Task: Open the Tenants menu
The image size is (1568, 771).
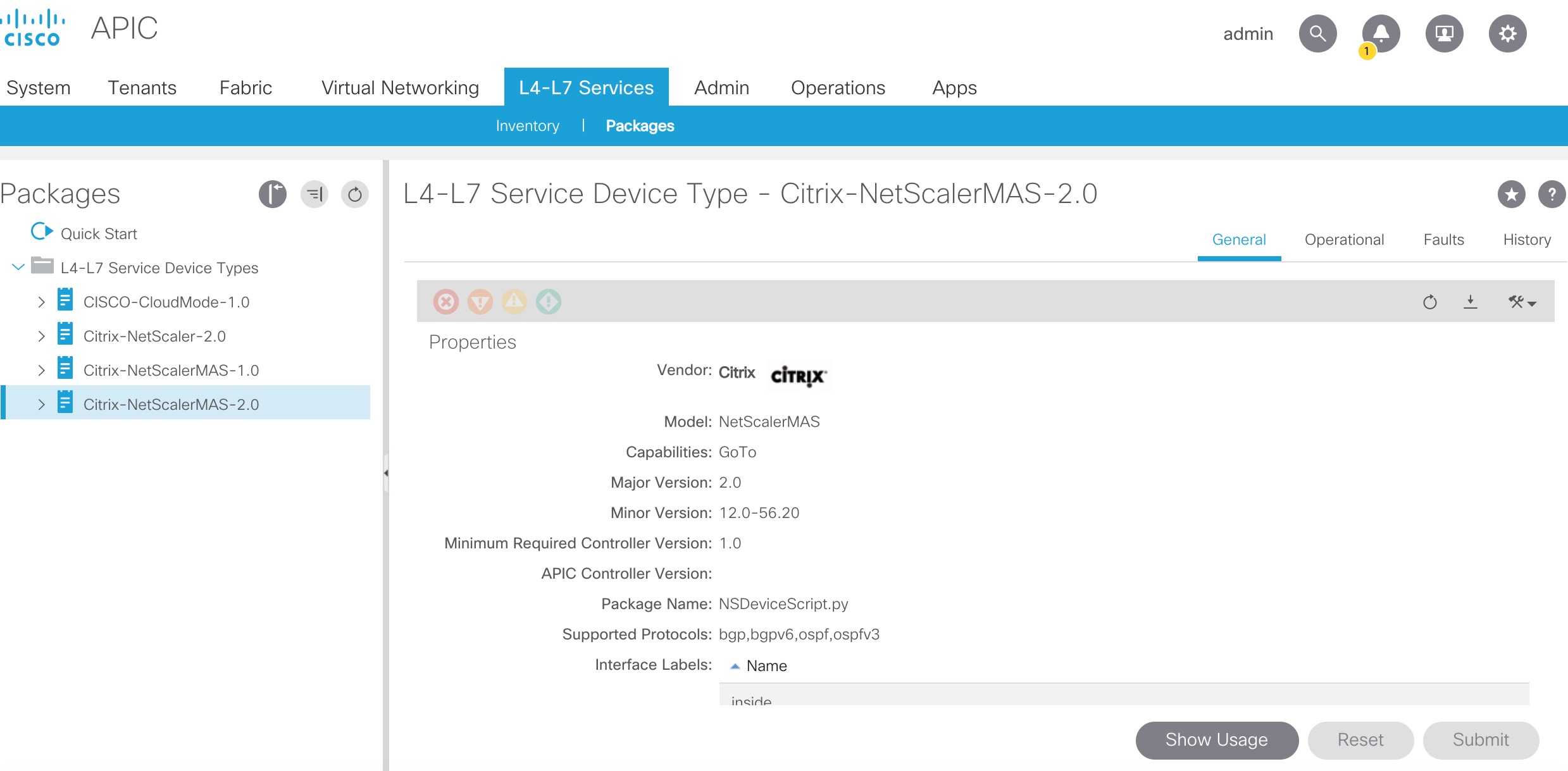Action: point(142,87)
